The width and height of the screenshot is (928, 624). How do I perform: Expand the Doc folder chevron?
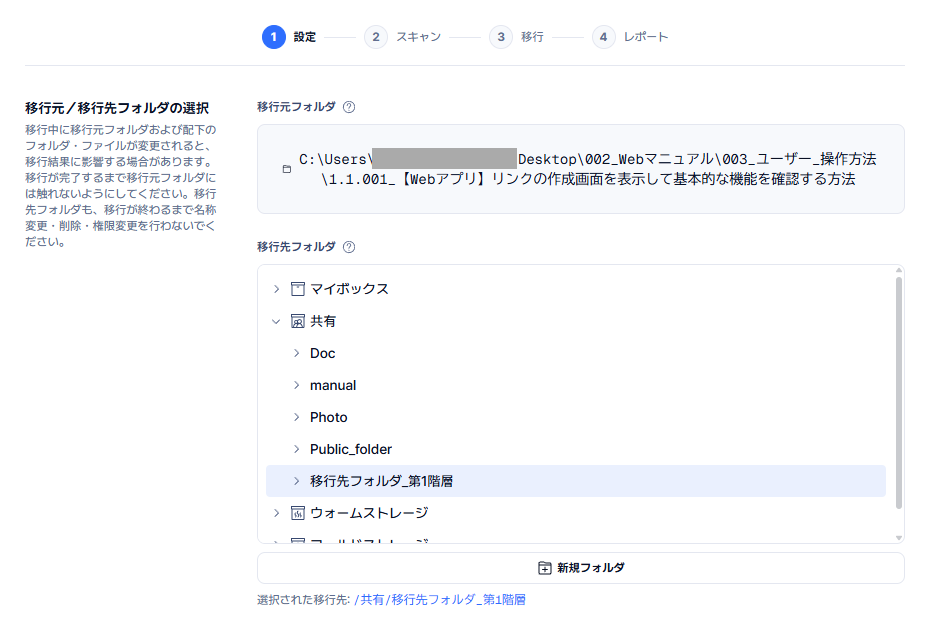tap(297, 353)
